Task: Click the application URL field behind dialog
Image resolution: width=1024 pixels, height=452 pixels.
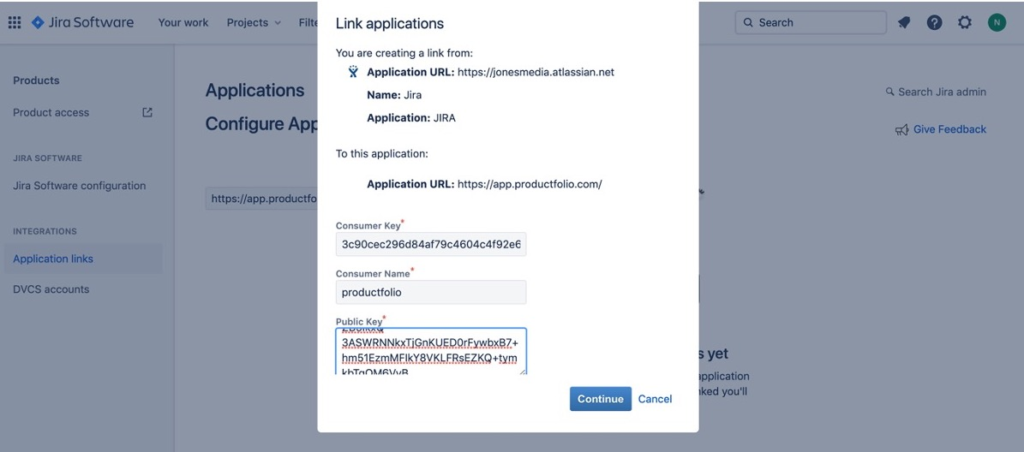Action: pos(262,199)
